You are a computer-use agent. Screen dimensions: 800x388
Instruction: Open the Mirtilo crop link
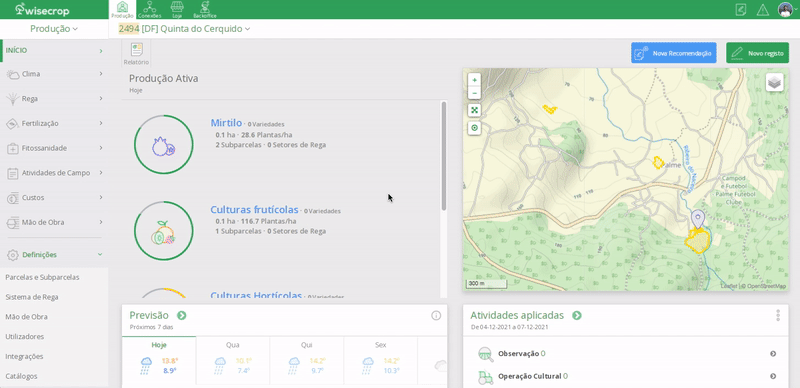[x=226, y=123]
